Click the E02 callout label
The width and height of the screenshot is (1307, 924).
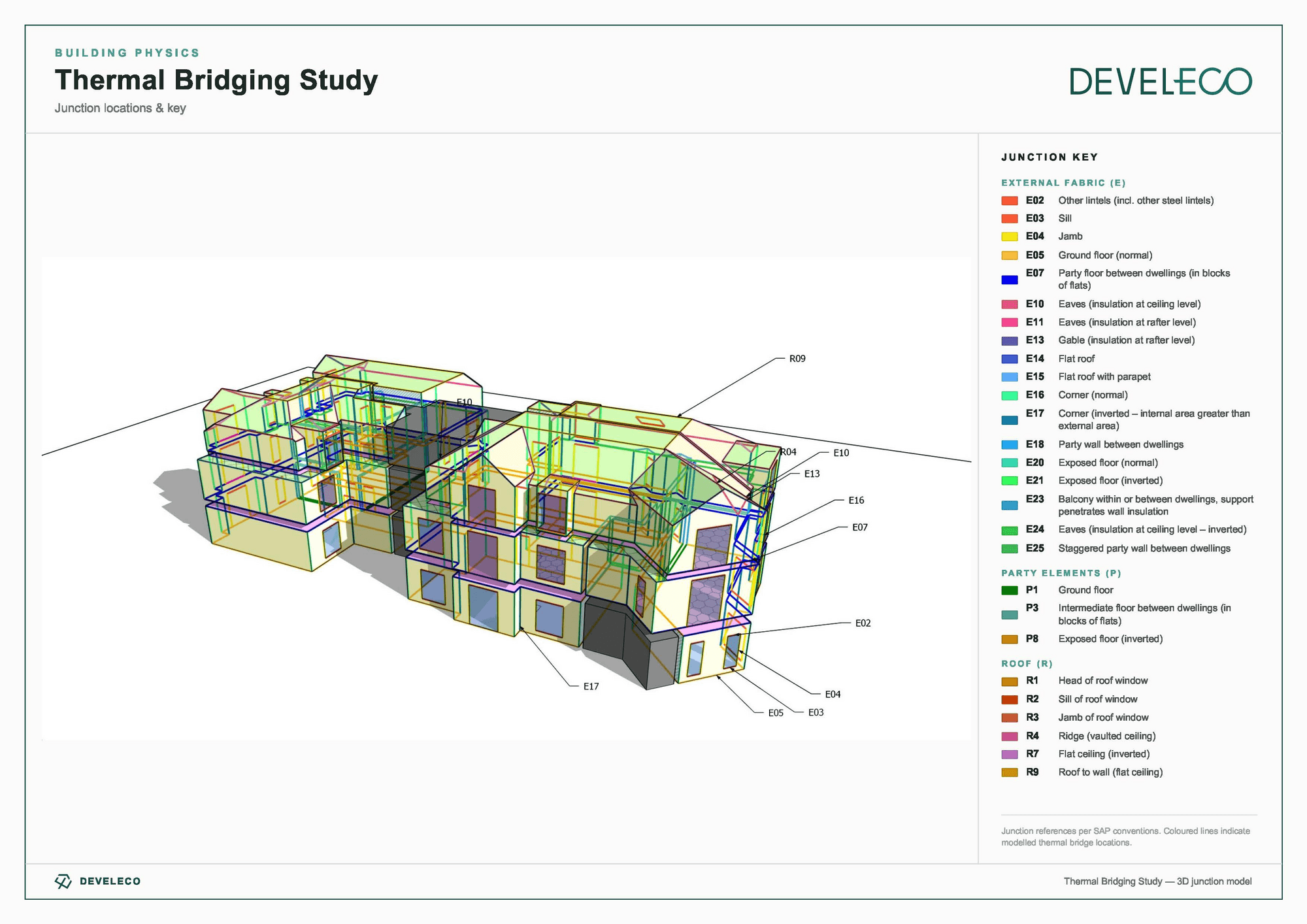863,623
